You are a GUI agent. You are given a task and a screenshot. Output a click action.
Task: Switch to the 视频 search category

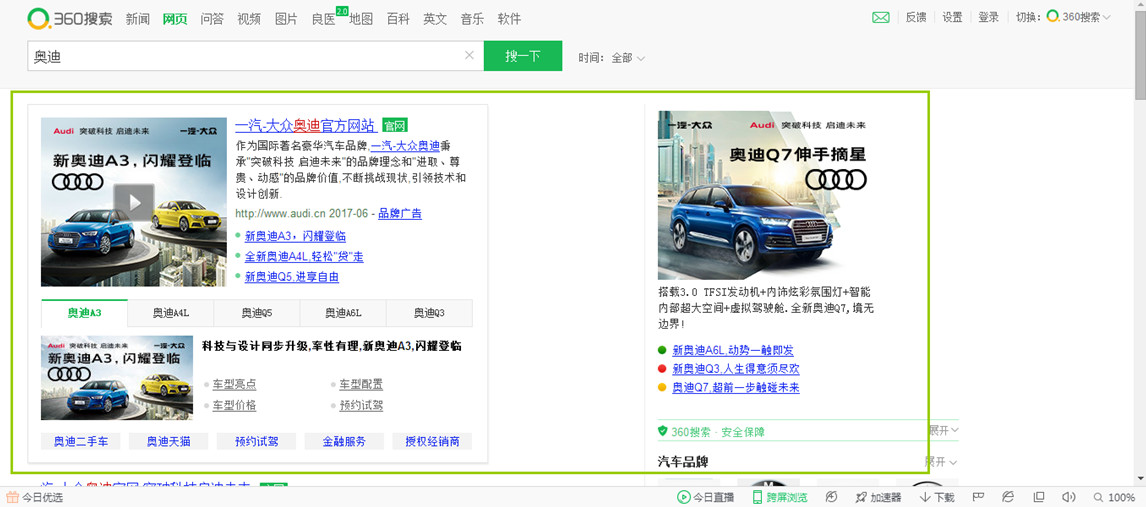(x=249, y=19)
